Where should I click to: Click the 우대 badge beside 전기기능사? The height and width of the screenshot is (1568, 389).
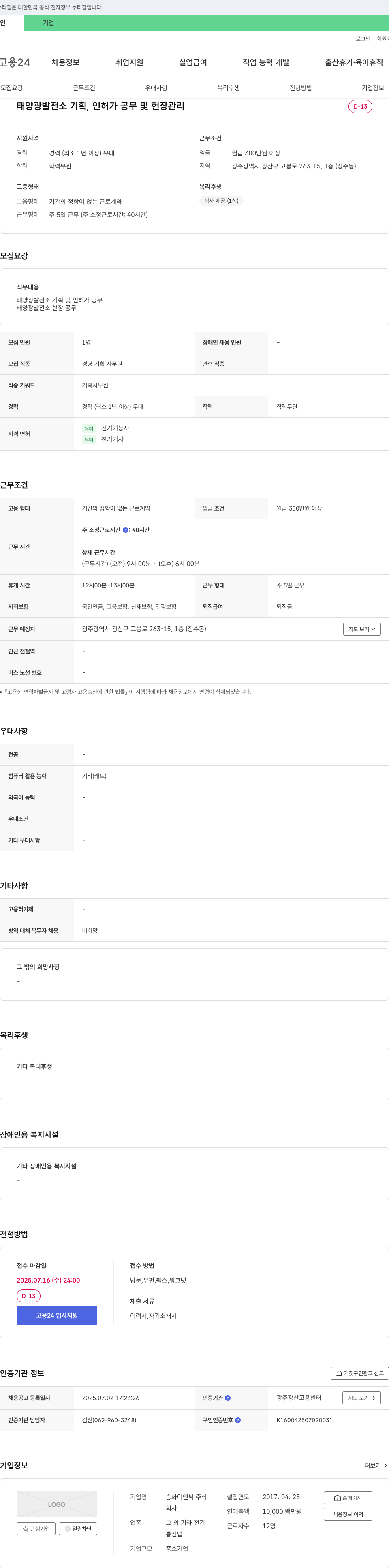(89, 428)
